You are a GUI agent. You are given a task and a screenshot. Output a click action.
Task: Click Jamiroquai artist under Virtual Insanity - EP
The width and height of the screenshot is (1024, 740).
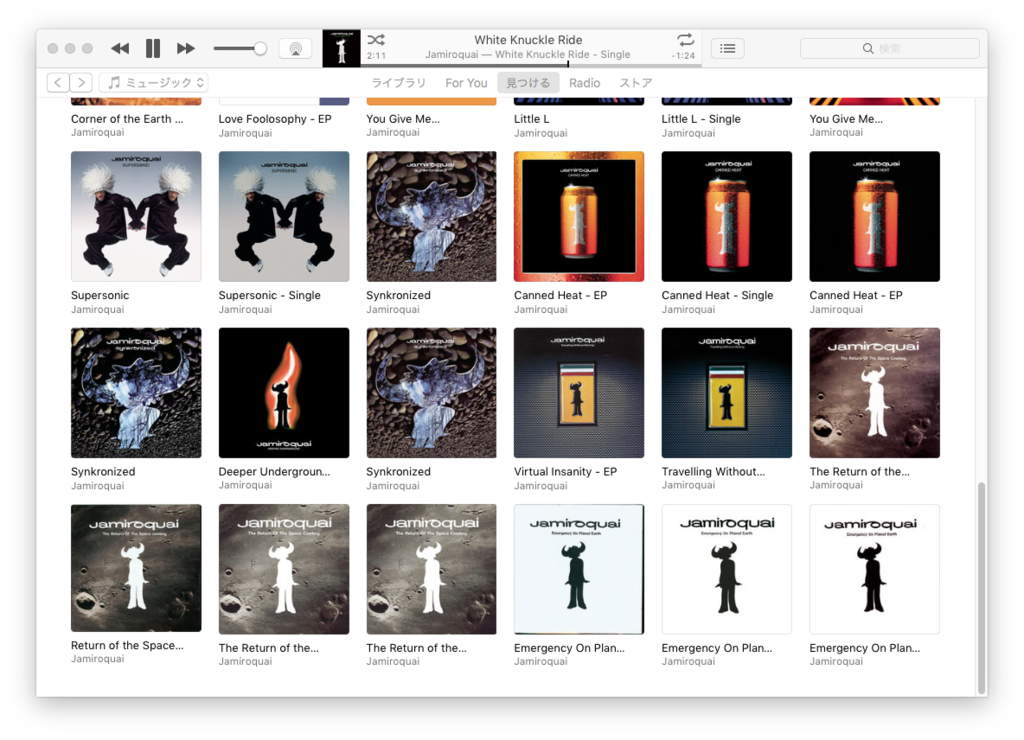(541, 485)
